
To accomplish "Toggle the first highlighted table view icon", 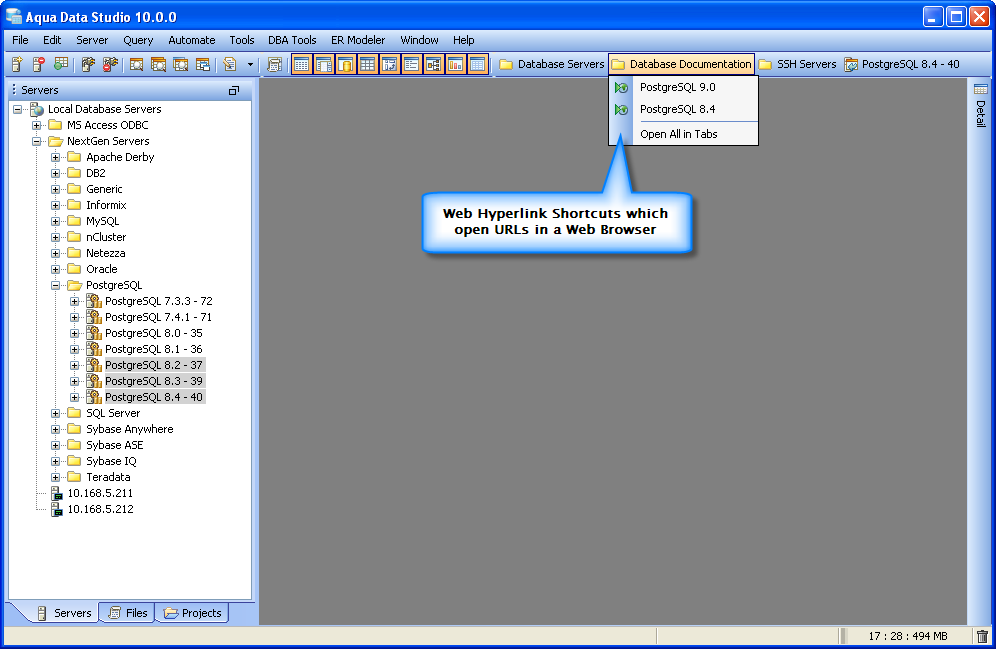I will tap(302, 64).
